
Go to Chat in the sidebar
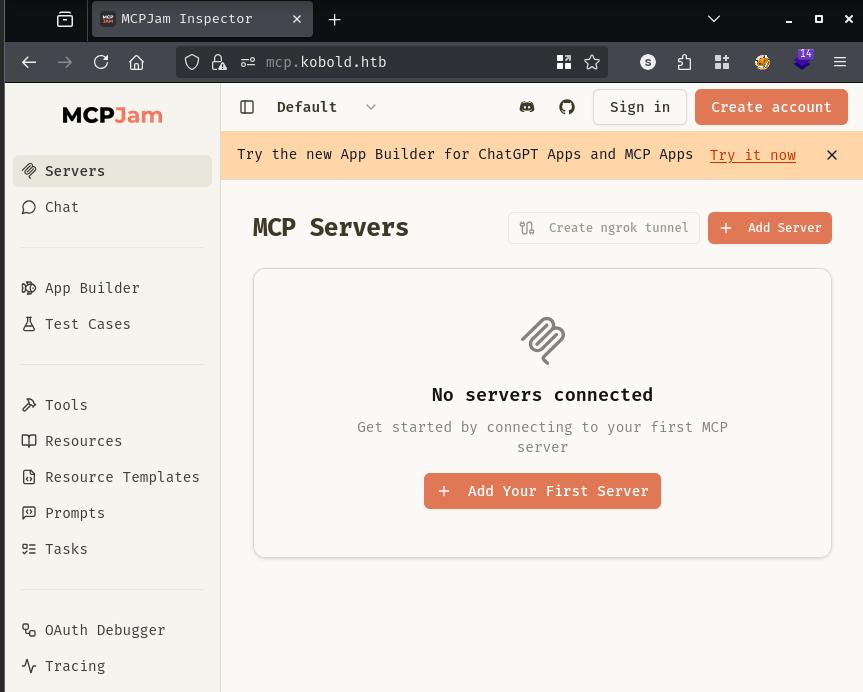(112, 207)
